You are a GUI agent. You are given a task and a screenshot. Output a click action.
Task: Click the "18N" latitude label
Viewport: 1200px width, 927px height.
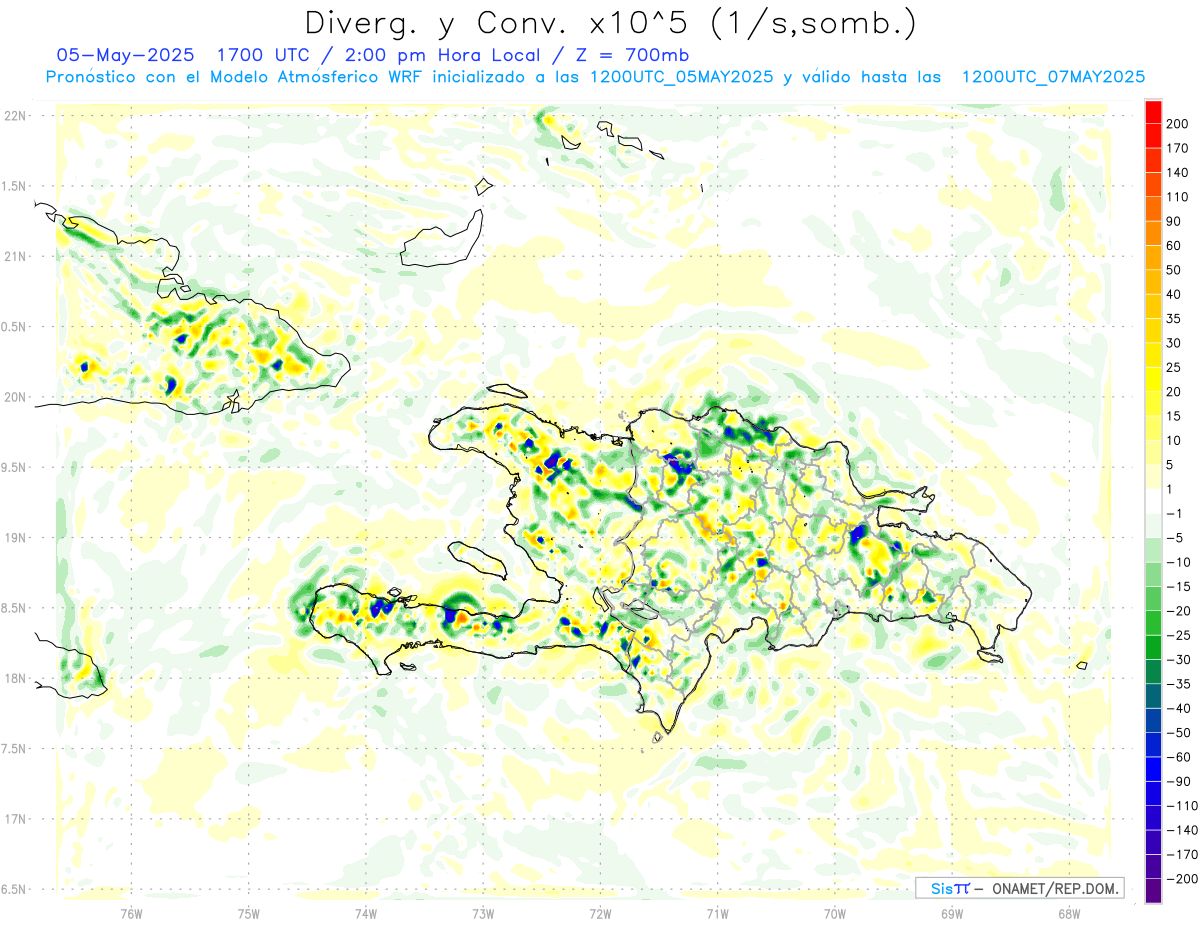tap(15, 678)
